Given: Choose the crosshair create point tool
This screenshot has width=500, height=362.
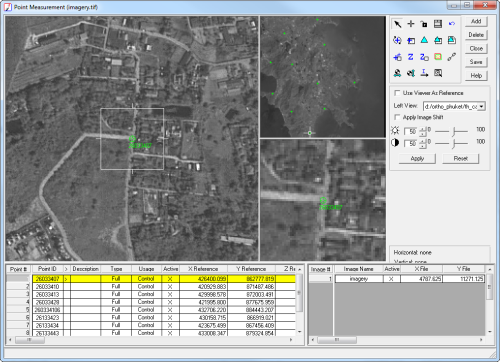Looking at the screenshot, I should [x=411, y=24].
